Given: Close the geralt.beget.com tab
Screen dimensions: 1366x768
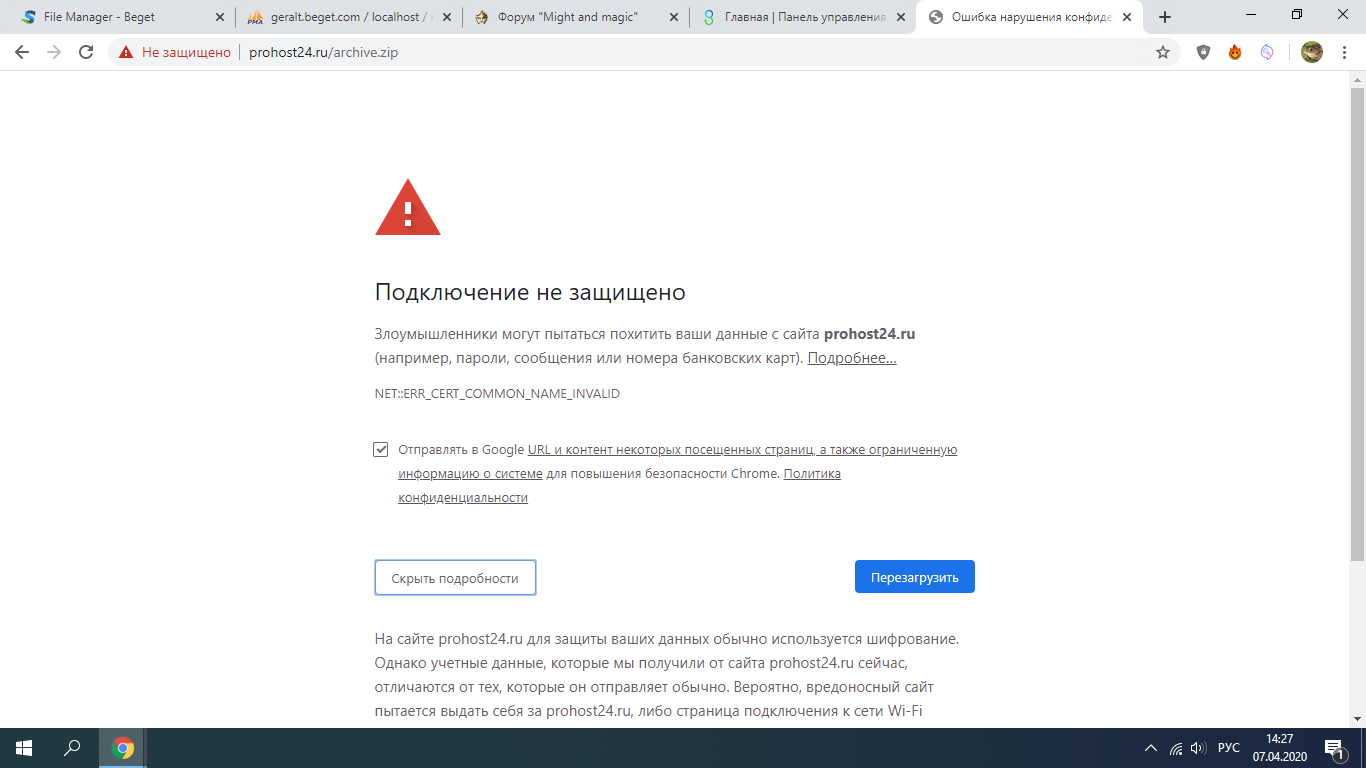Looking at the screenshot, I should 446,17.
